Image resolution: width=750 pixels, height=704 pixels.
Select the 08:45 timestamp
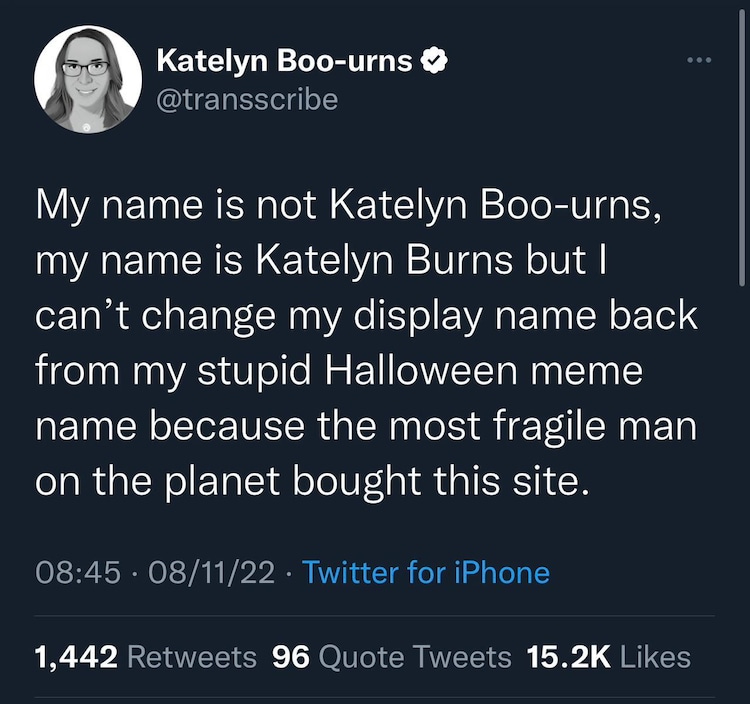[x=77, y=572]
